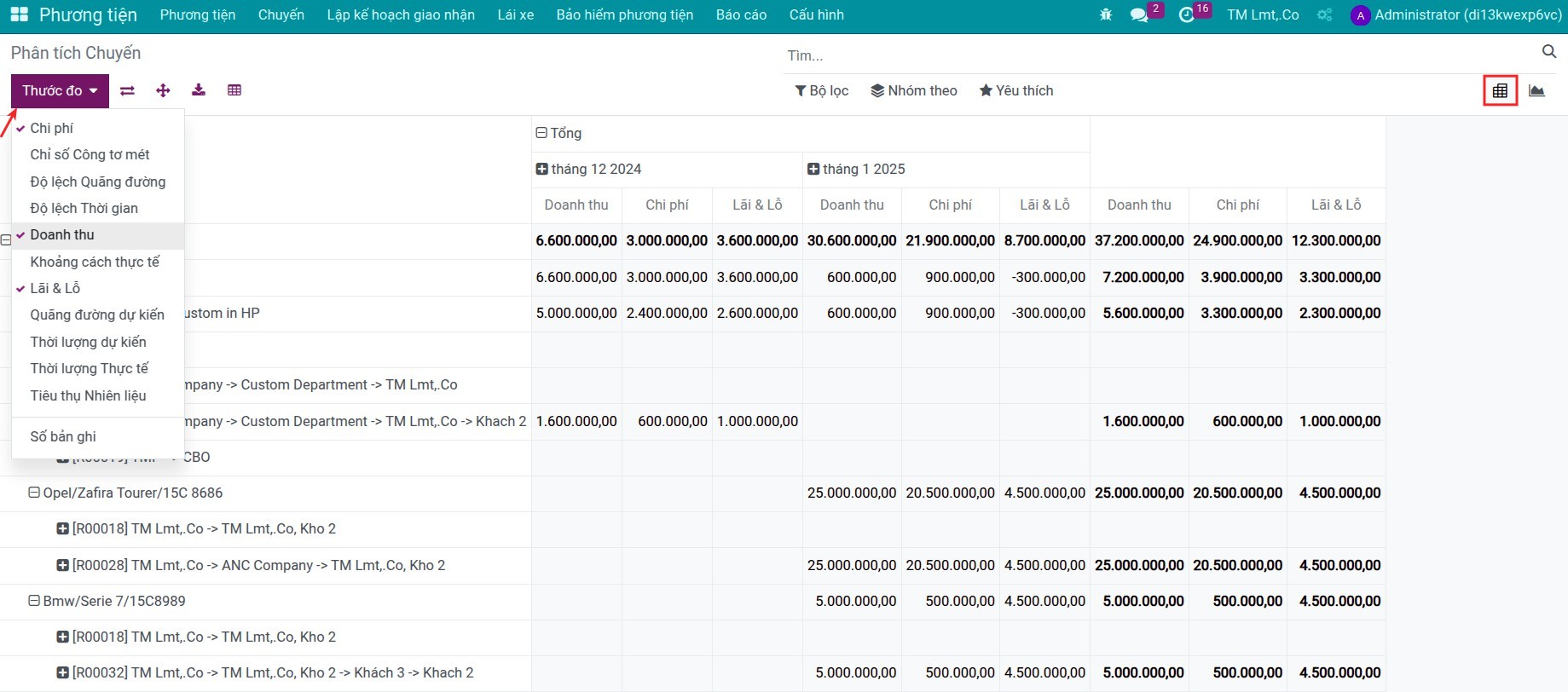Open the apps grid home icon
This screenshot has width=1568, height=692.
pos(19,14)
